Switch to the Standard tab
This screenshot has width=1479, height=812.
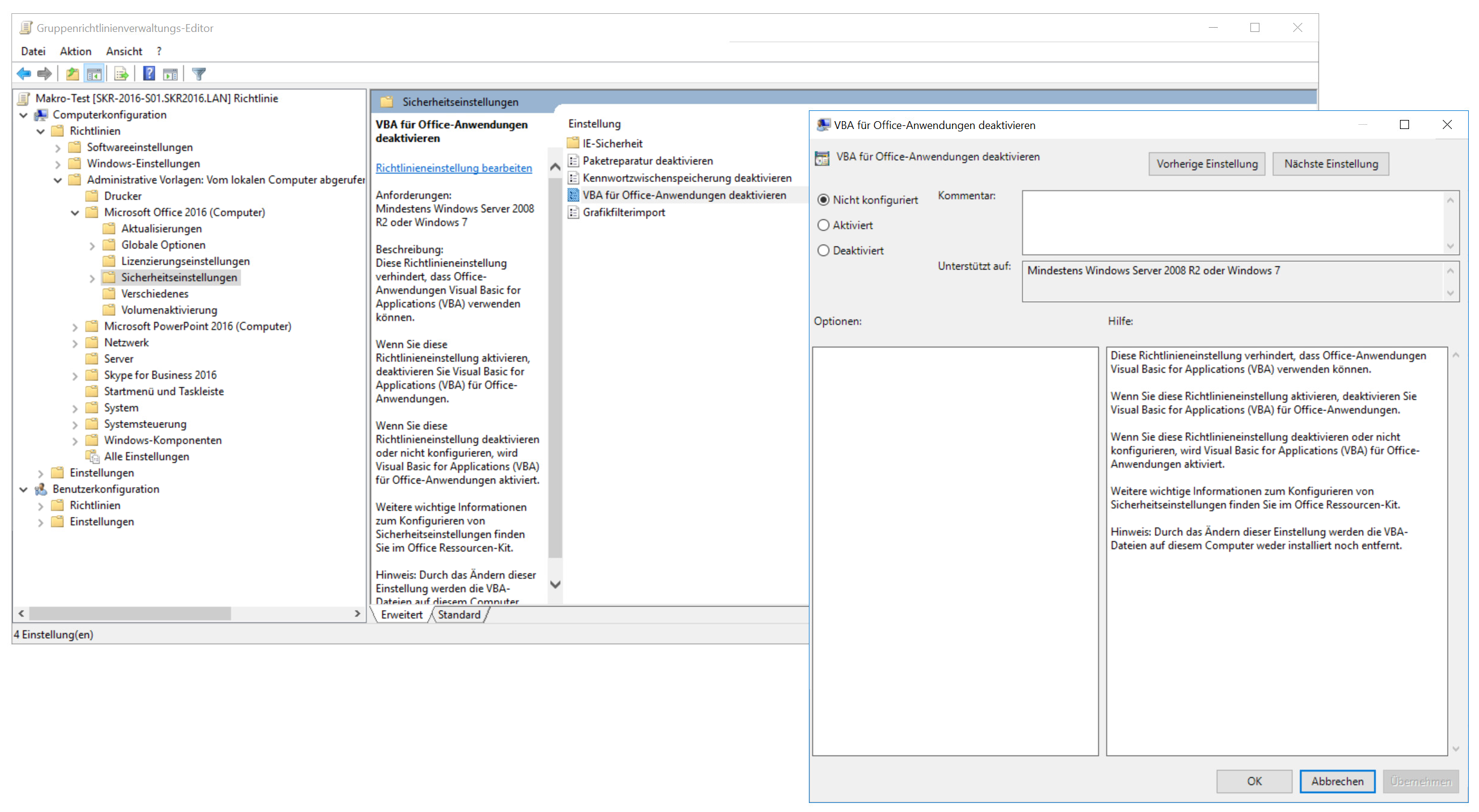460,614
